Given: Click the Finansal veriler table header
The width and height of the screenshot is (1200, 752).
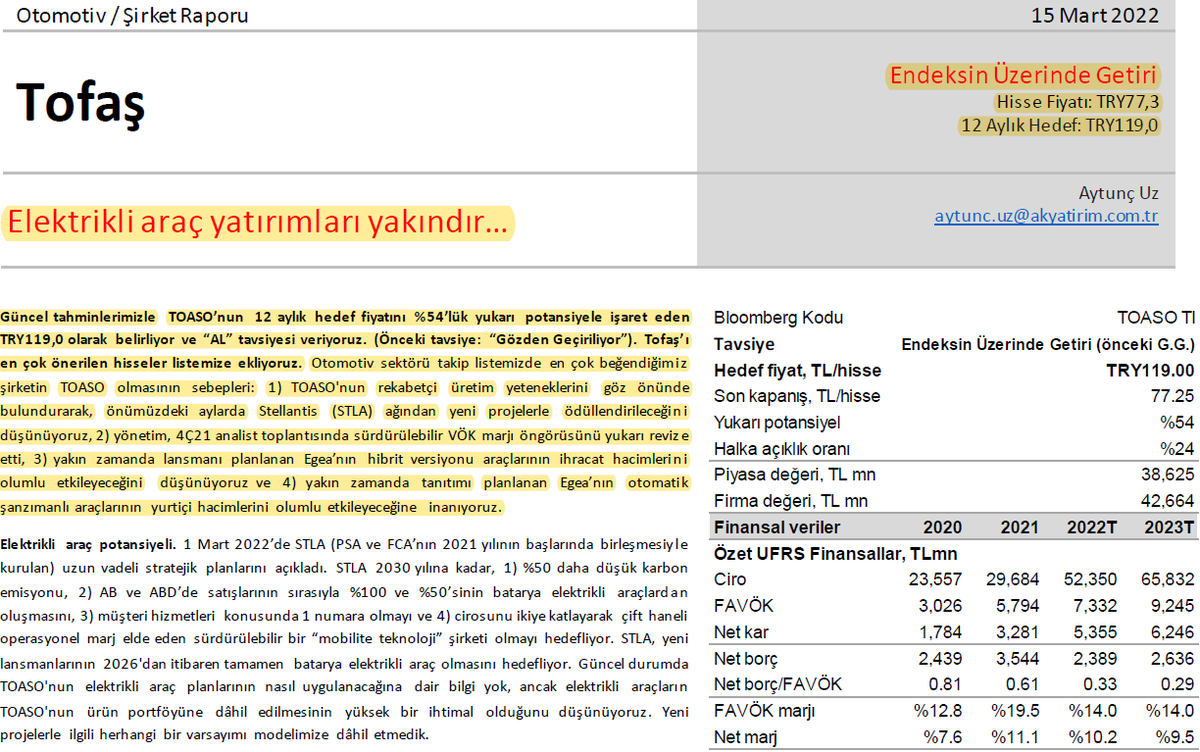Looking at the screenshot, I should [770, 527].
